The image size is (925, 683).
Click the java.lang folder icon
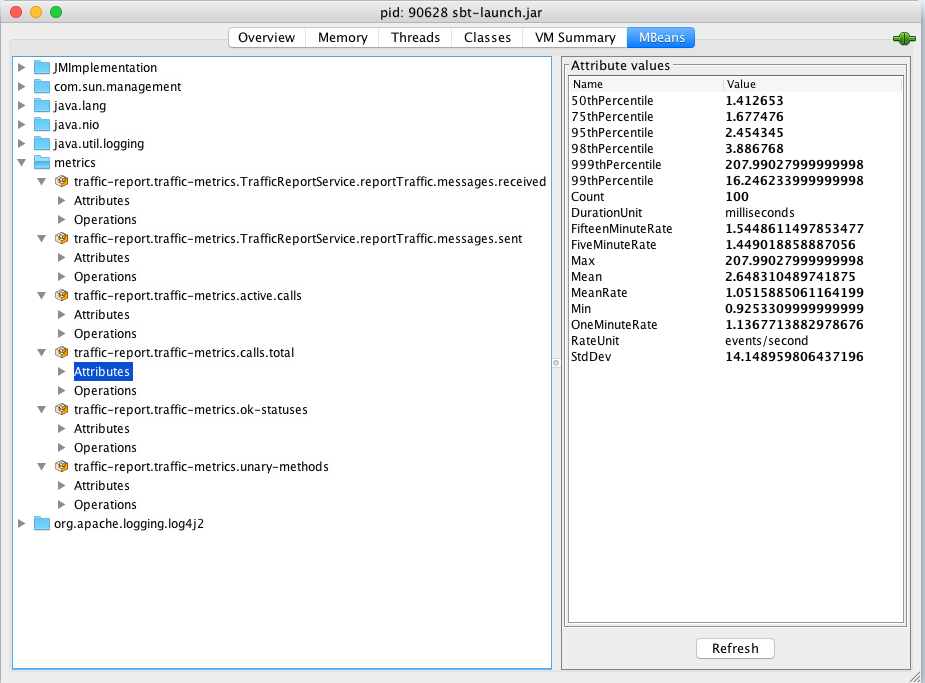(42, 106)
